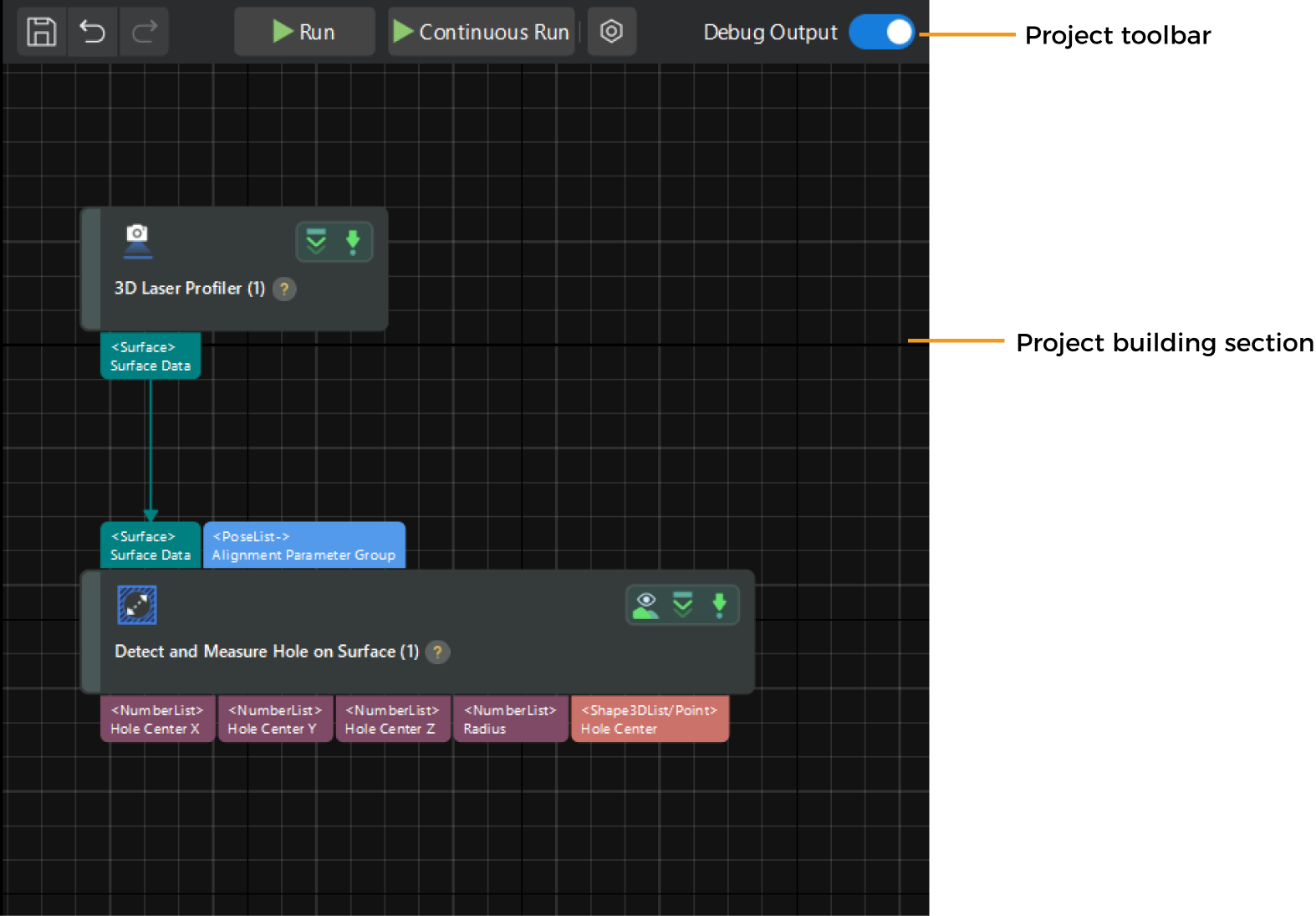Click the Radius output port
This screenshot has width=1316, height=916.
pos(510,719)
